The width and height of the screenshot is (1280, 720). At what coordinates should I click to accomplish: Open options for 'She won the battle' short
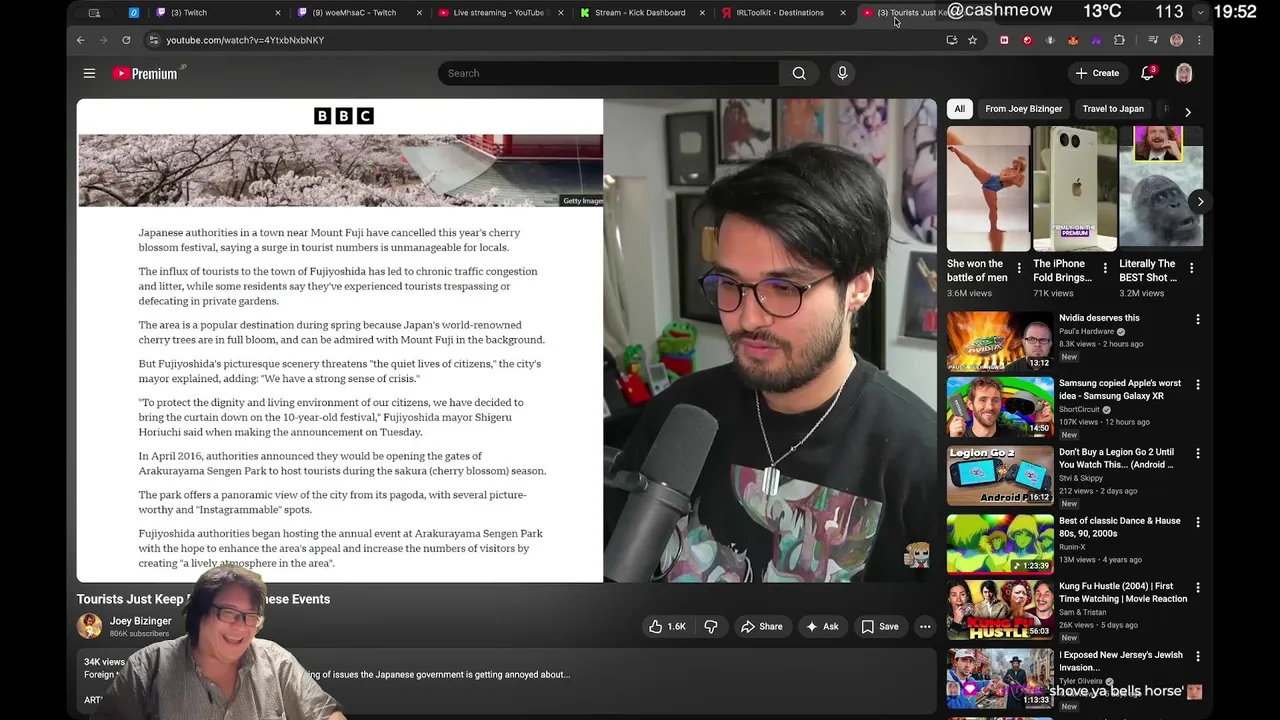pos(1019,268)
